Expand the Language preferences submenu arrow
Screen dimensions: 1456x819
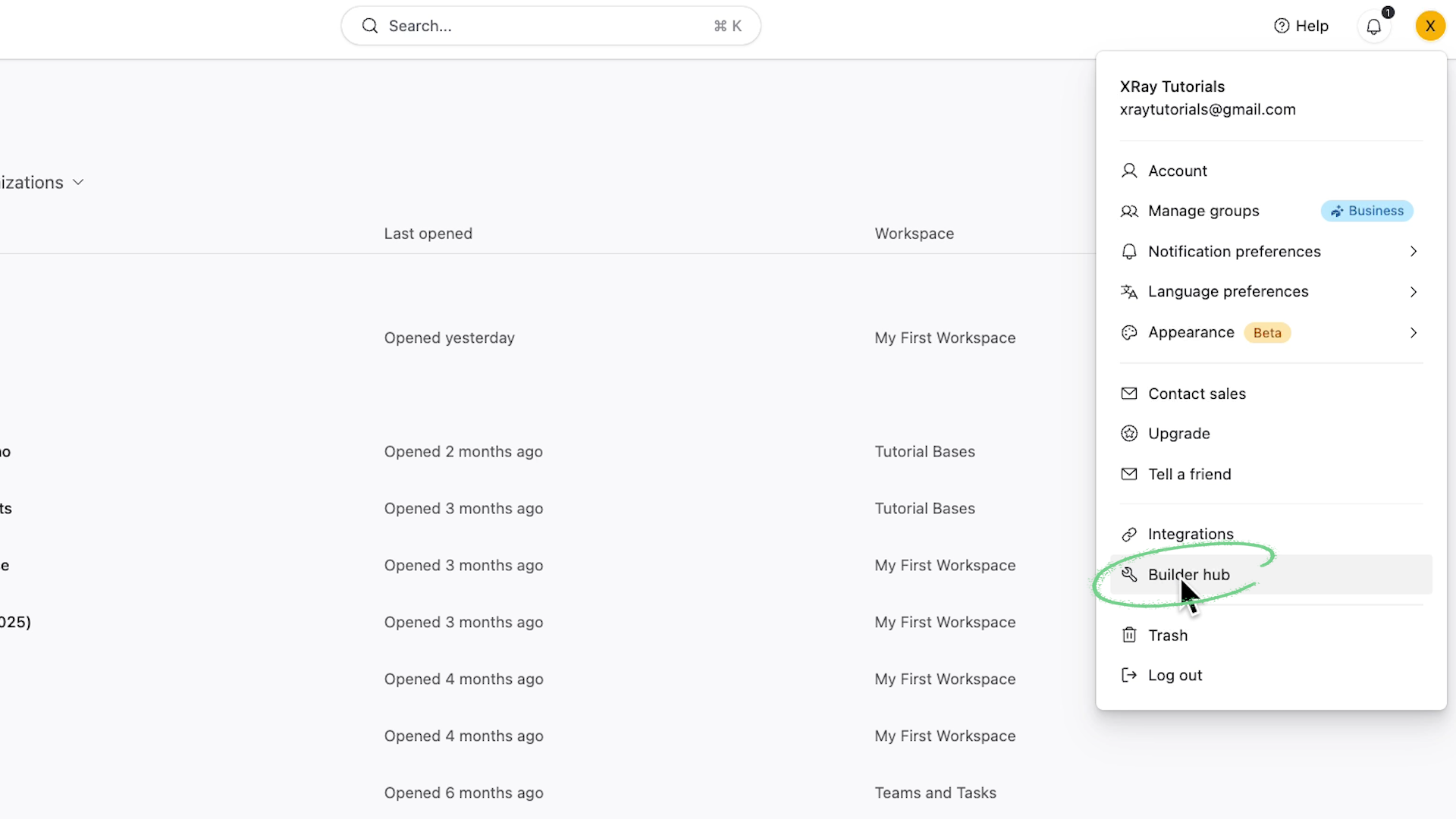[1414, 291]
